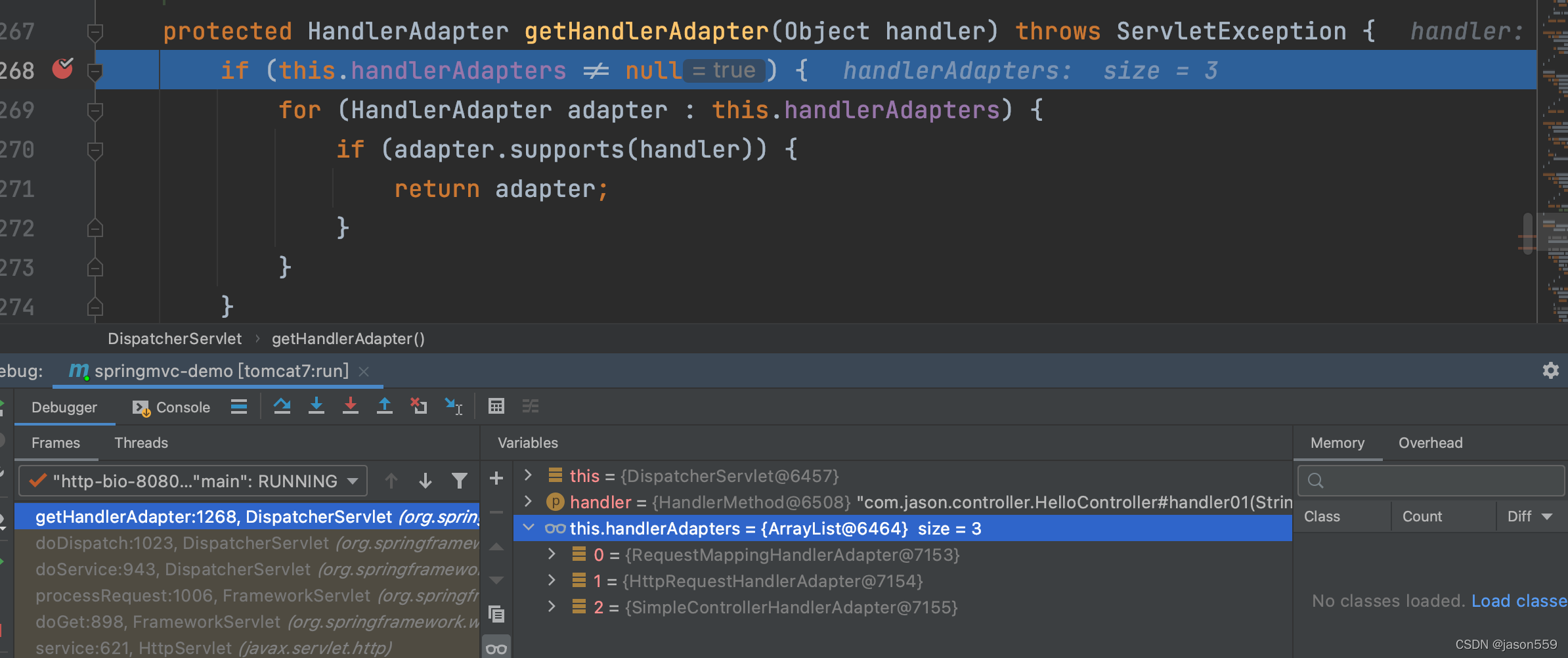Open the Threads tab
This screenshot has height=658, width=1568.
pyautogui.click(x=141, y=443)
